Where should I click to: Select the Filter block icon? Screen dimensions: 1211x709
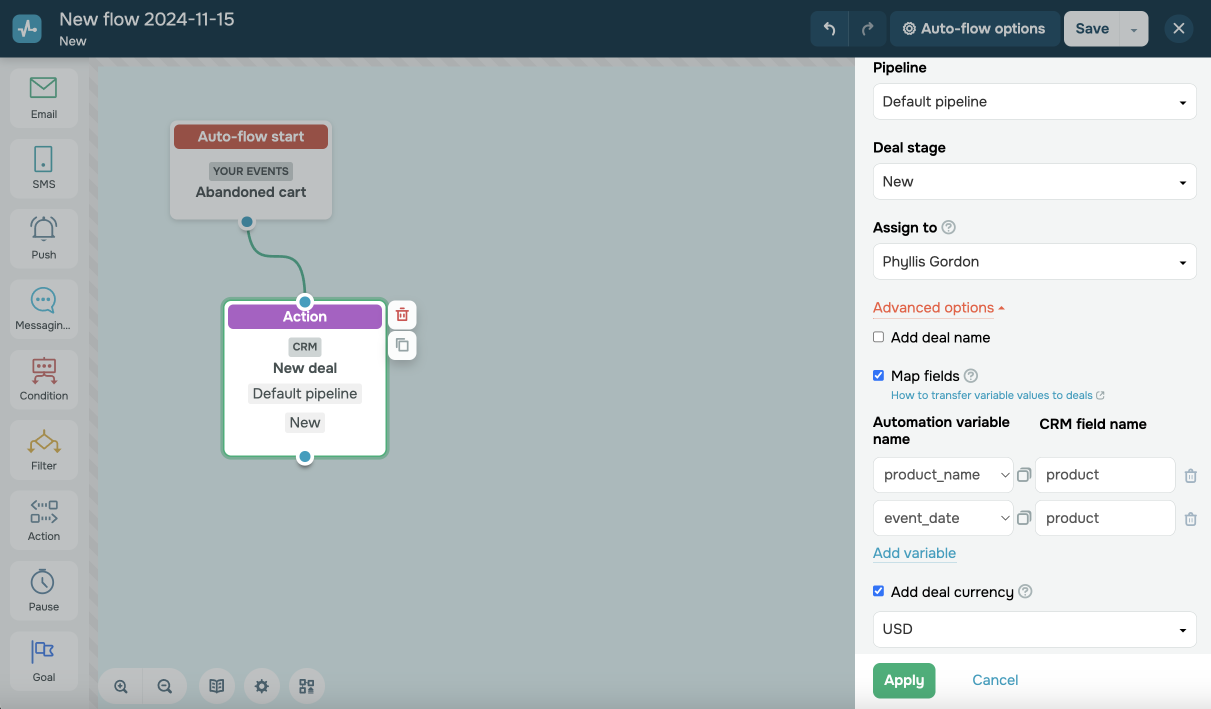[43, 448]
